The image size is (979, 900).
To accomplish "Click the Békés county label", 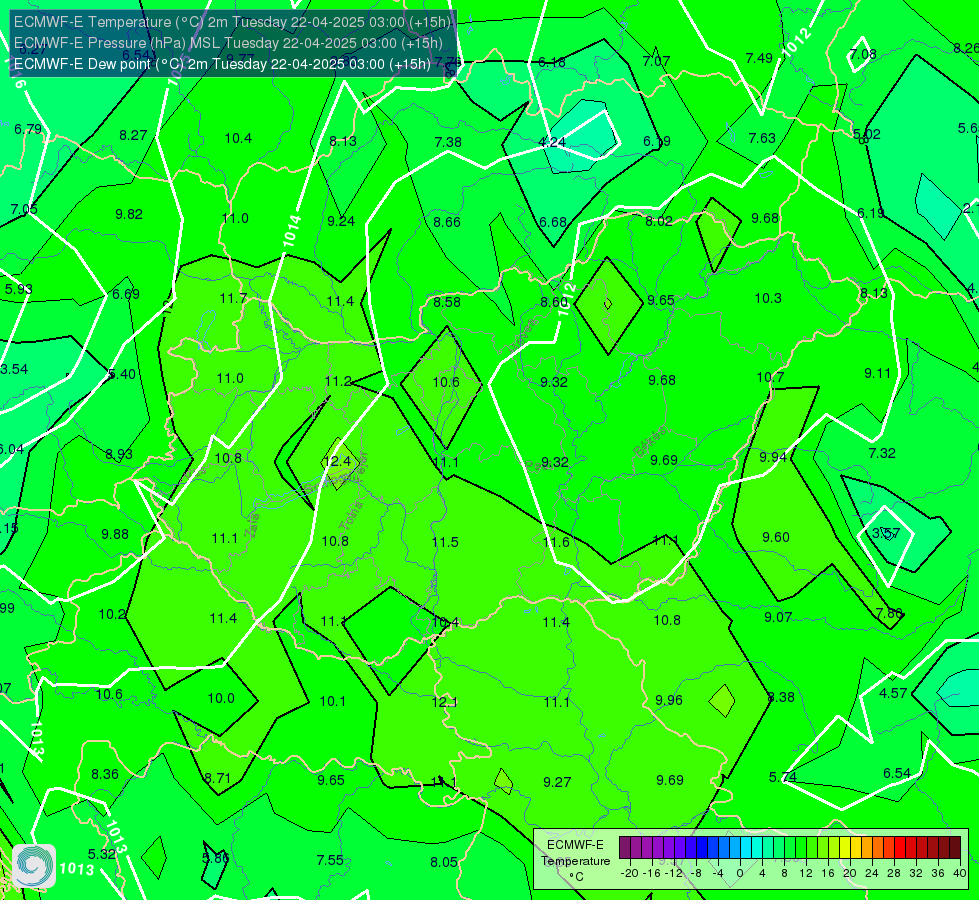I will 648,442.
